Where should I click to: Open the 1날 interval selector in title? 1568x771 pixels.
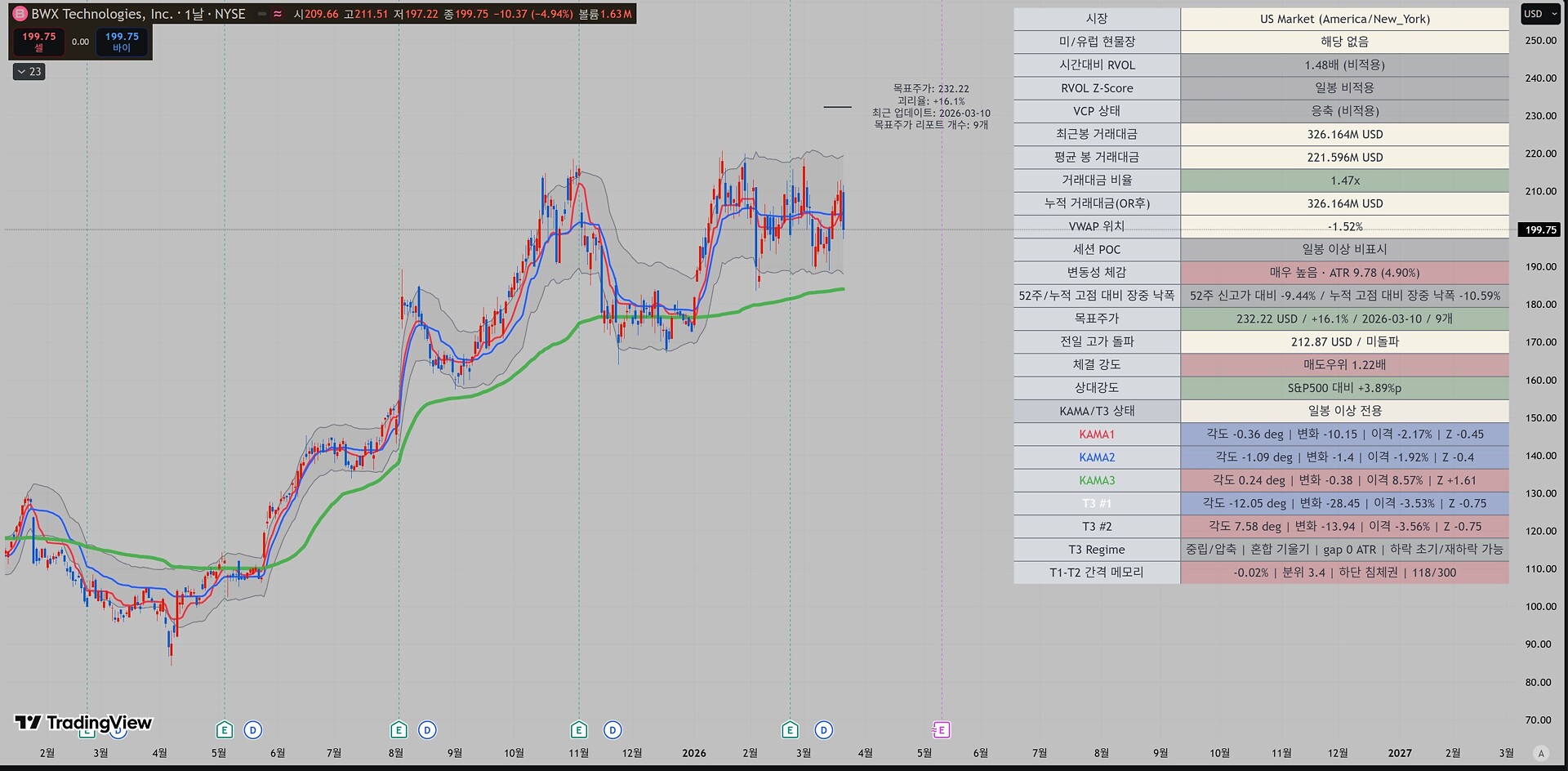tap(194, 14)
